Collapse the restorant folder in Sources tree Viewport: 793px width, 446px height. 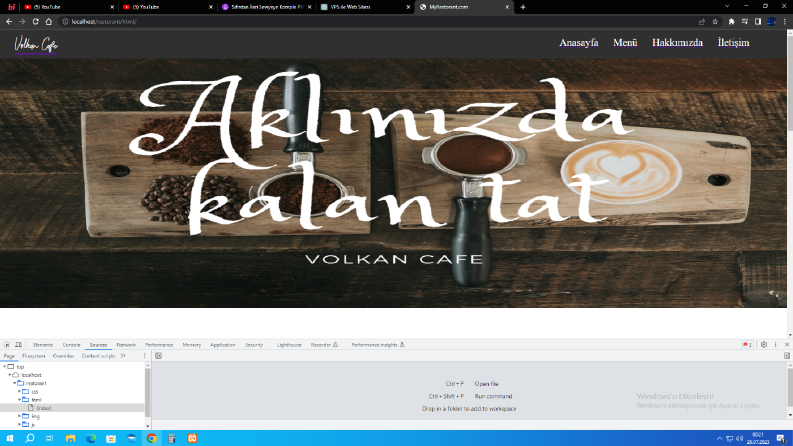(x=15, y=383)
